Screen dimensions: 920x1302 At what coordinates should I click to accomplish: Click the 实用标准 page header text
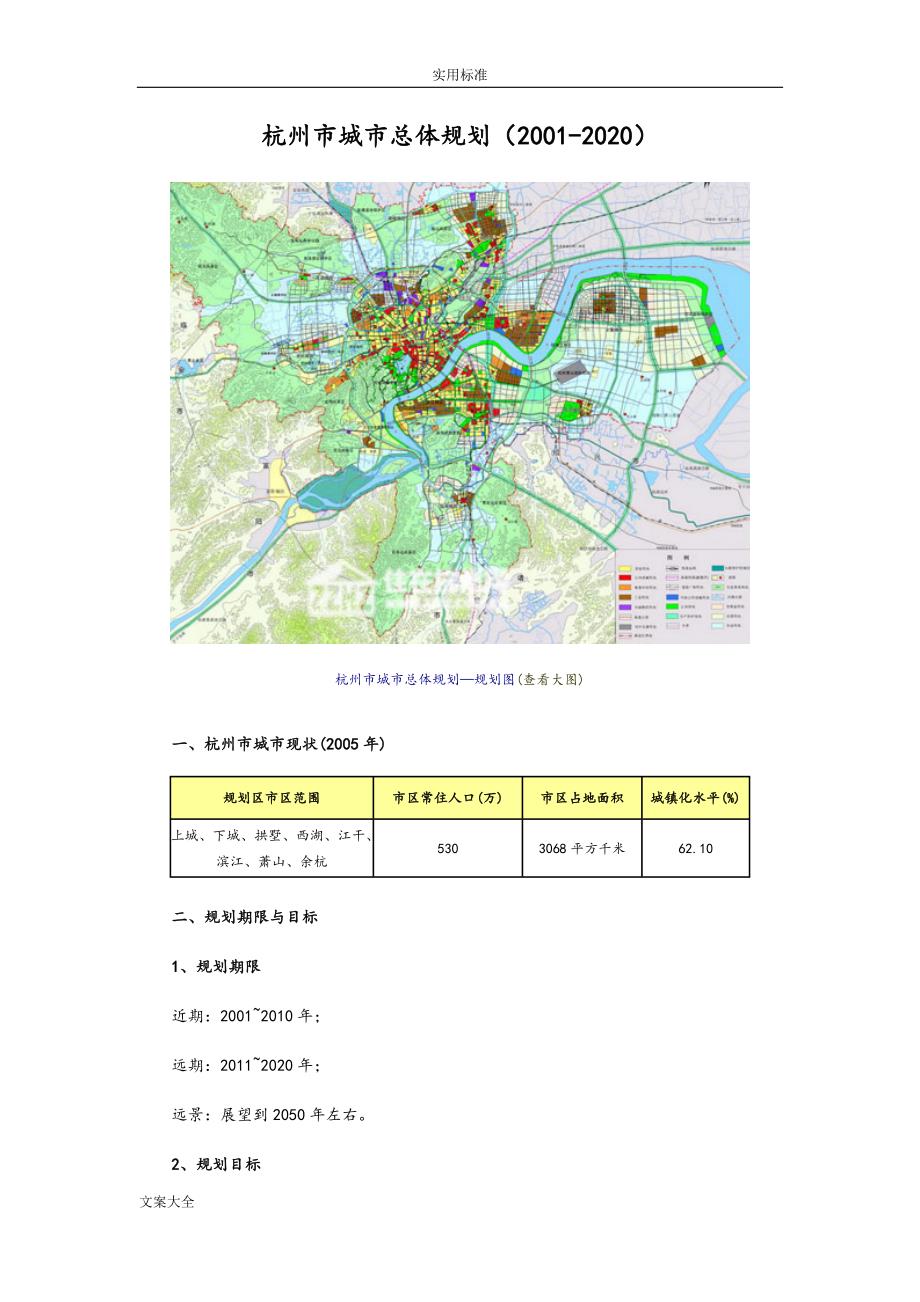(459, 75)
